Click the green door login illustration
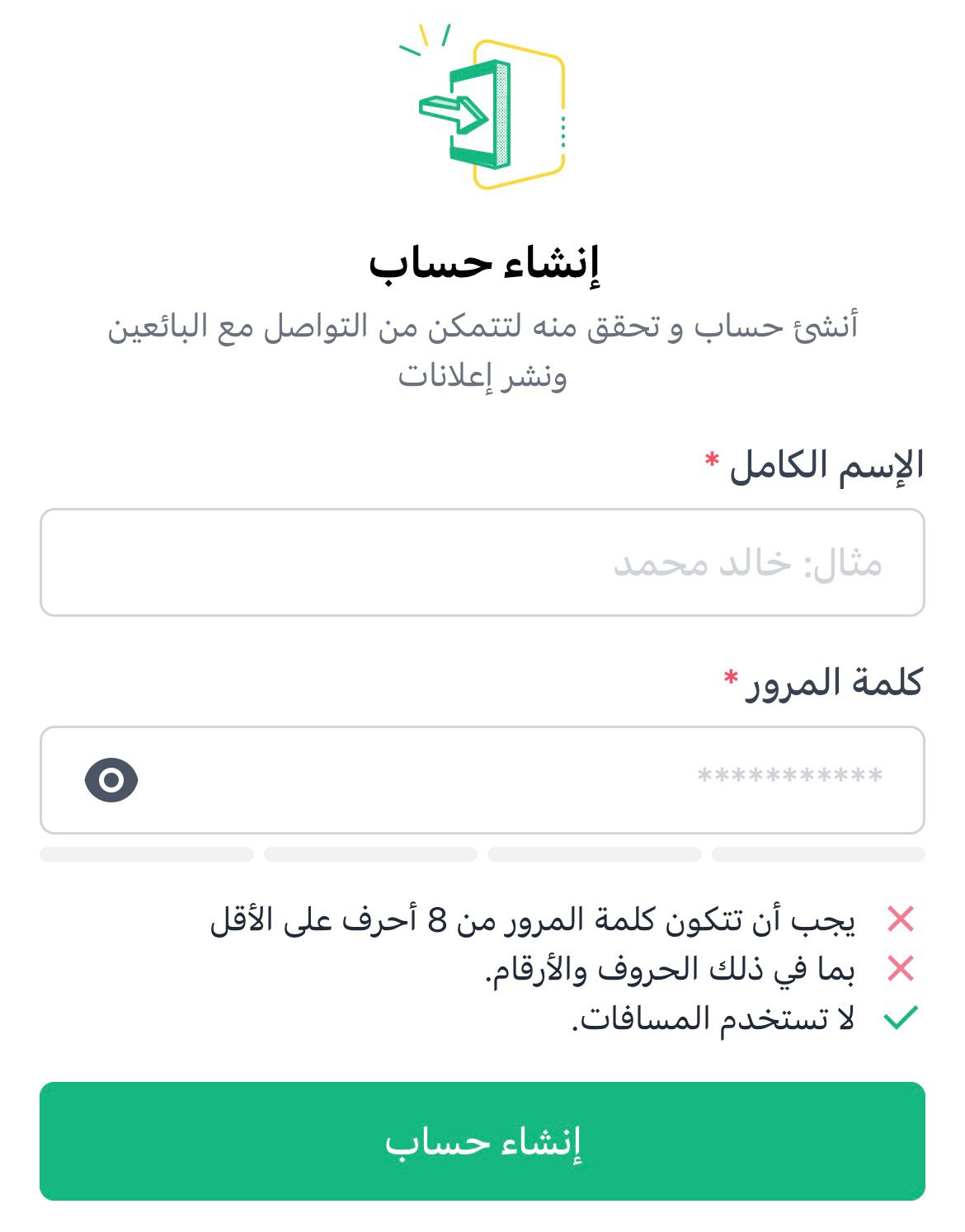The image size is (965, 1232). tap(482, 106)
